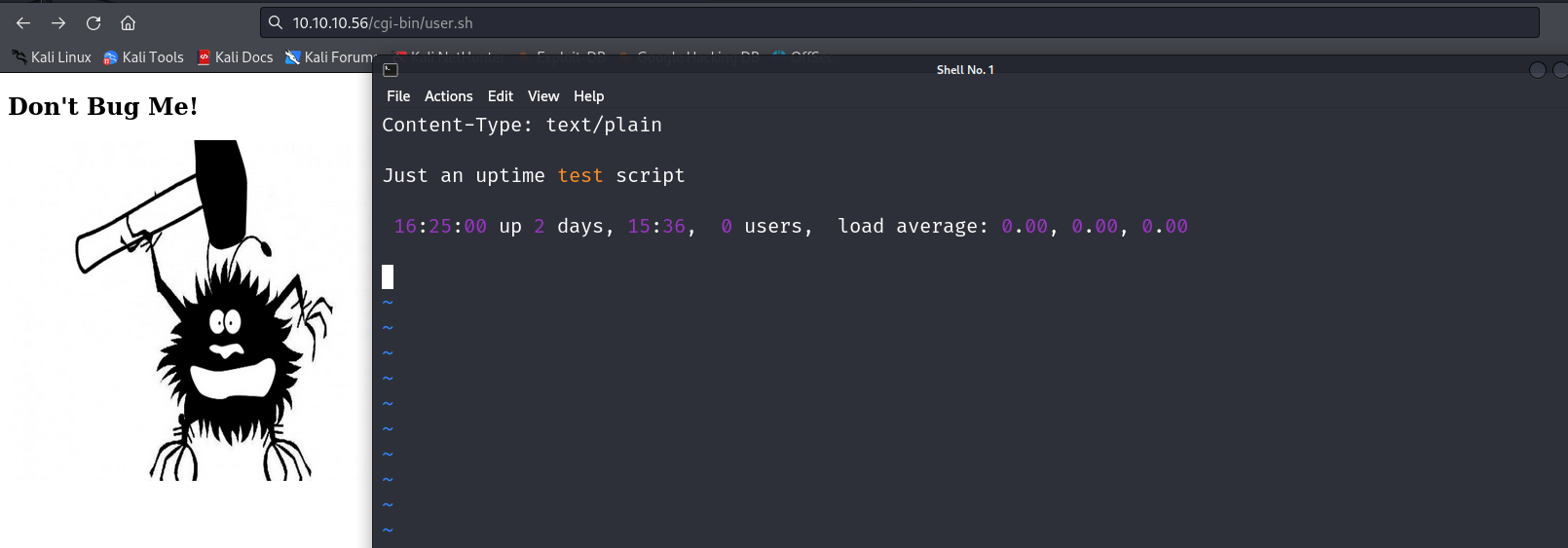This screenshot has width=1568, height=548.
Task: Click the browser back arrow
Action: tap(23, 22)
